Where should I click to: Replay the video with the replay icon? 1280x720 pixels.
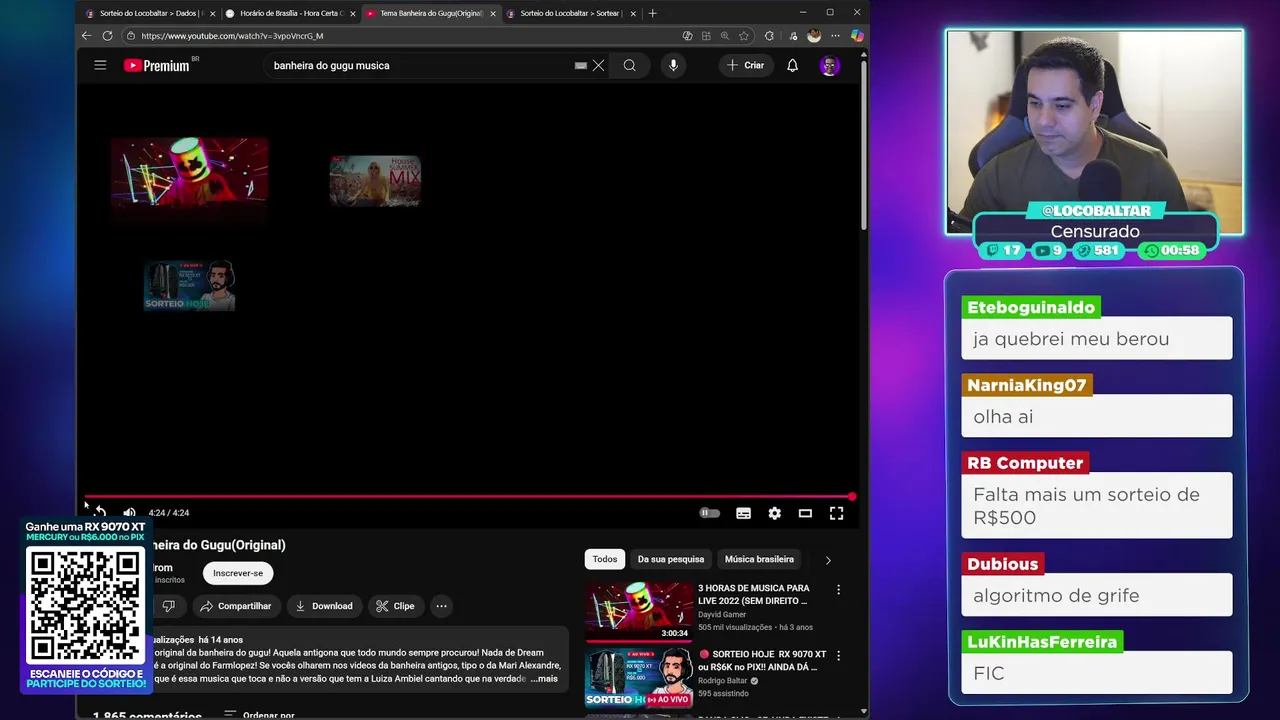pos(101,512)
